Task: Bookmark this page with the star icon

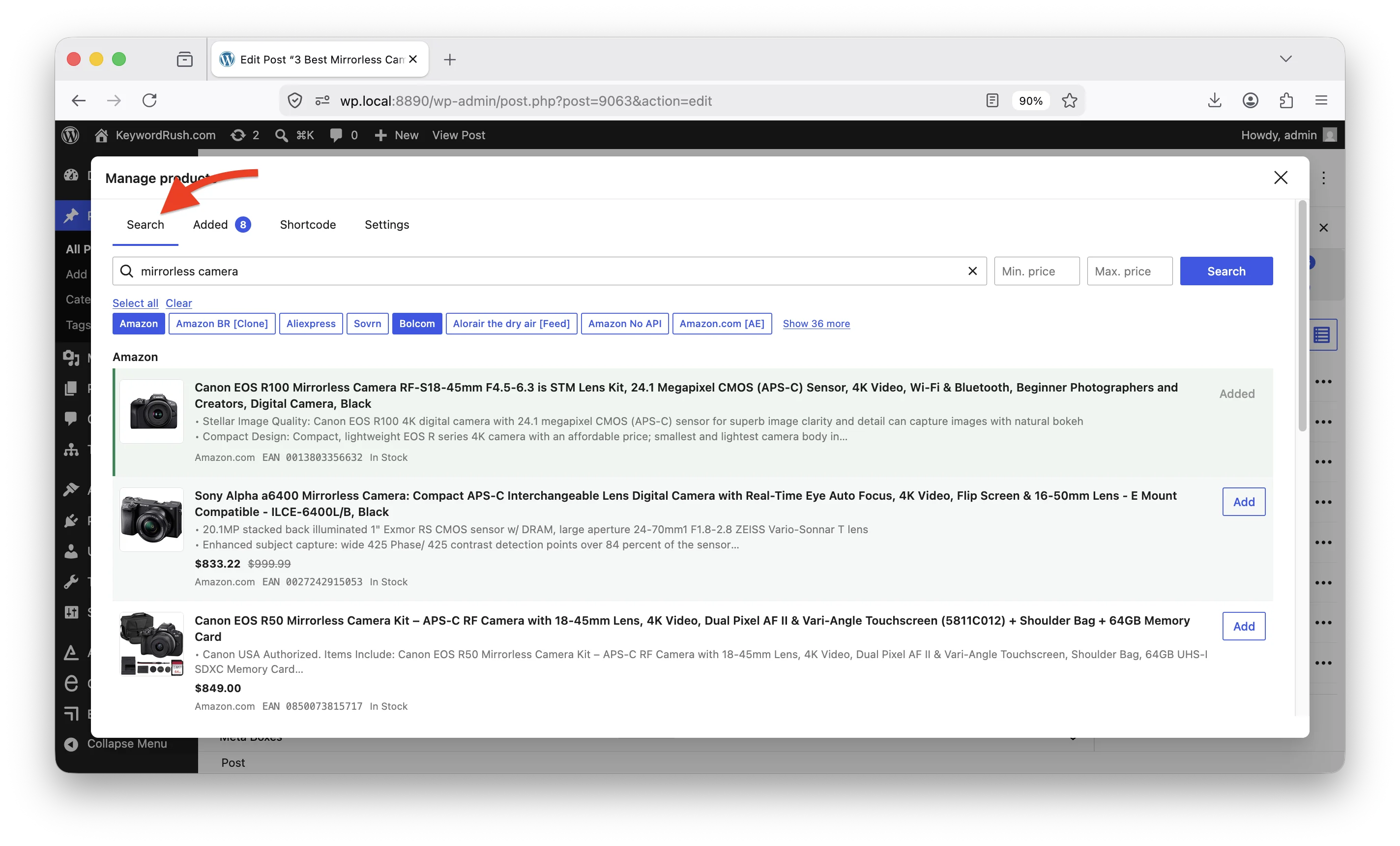Action: (x=1069, y=101)
